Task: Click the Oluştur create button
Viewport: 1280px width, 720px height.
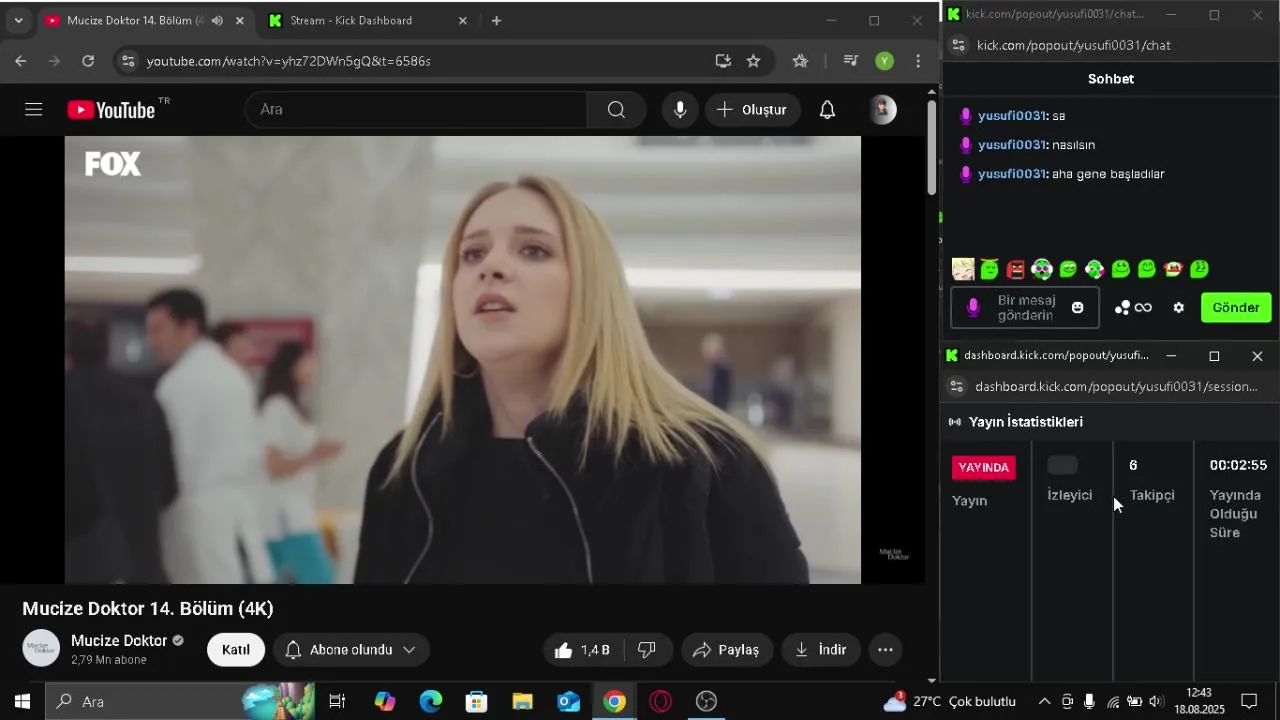Action: (752, 110)
